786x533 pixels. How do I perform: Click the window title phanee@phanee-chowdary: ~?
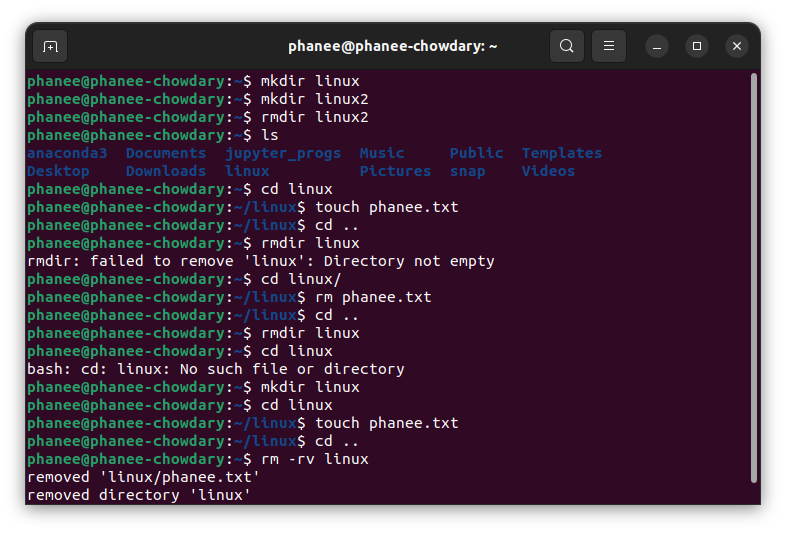pos(392,47)
